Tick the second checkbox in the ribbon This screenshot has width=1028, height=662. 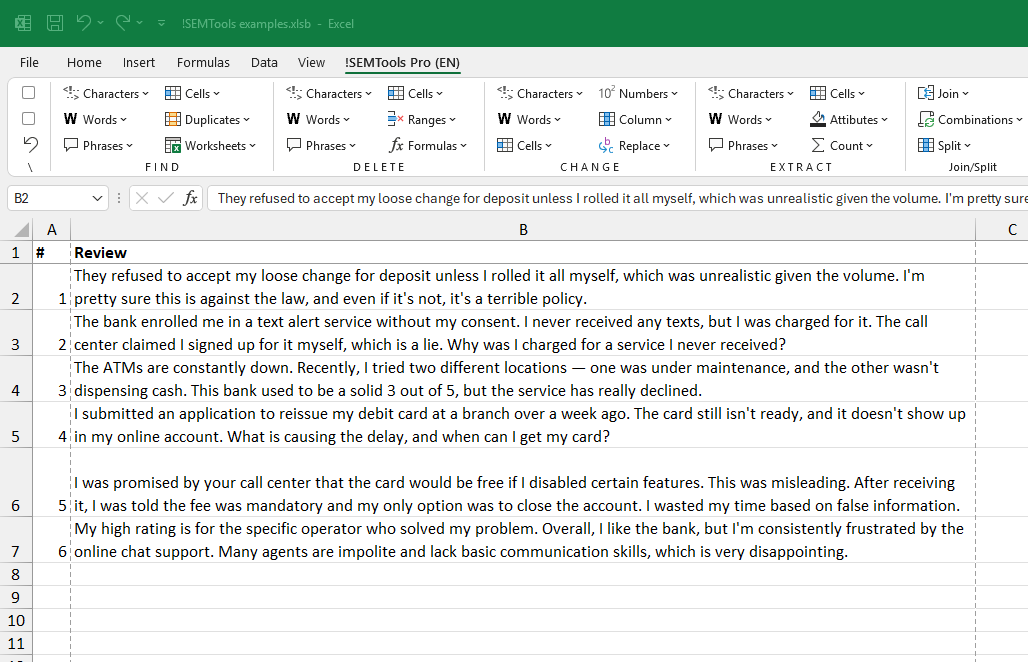[x=29, y=119]
